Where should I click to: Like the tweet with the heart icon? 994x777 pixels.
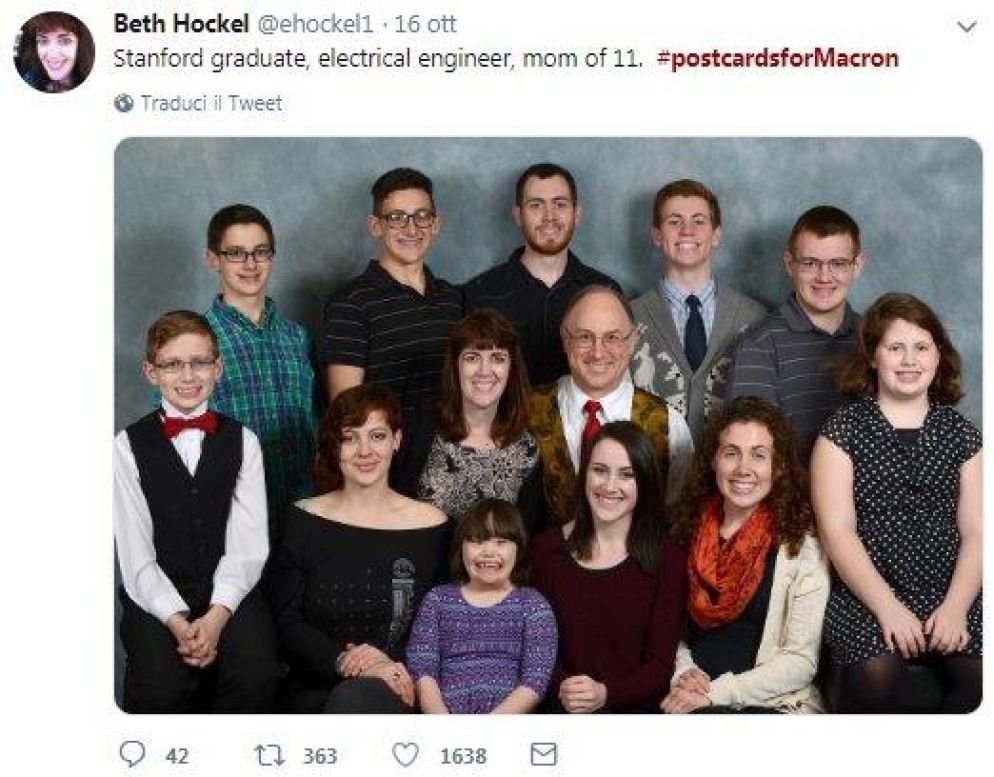point(406,755)
